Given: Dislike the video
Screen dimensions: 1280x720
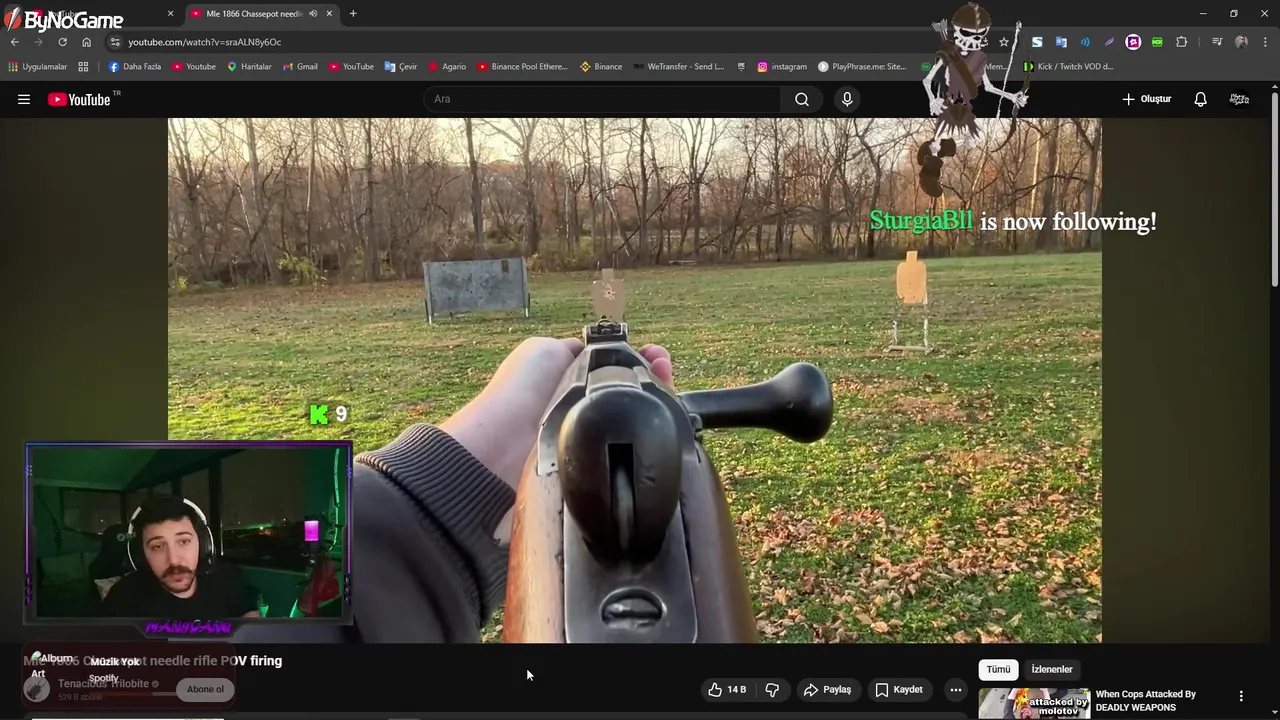Looking at the screenshot, I should (x=772, y=690).
